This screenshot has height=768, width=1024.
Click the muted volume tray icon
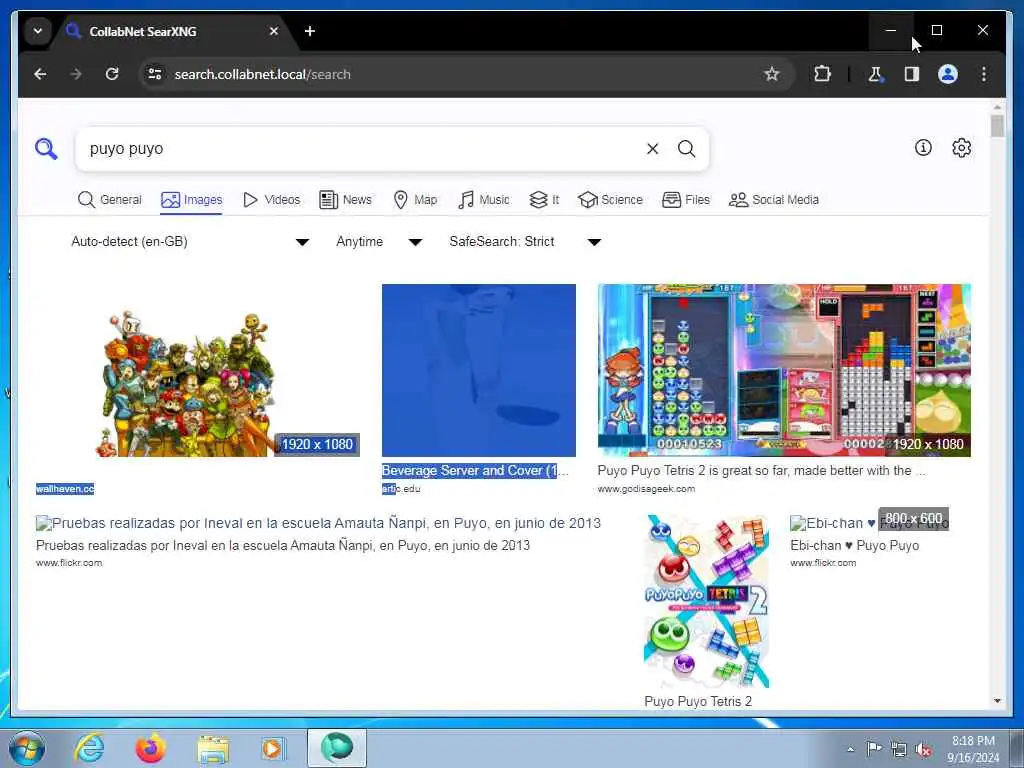pyautogui.click(x=923, y=750)
